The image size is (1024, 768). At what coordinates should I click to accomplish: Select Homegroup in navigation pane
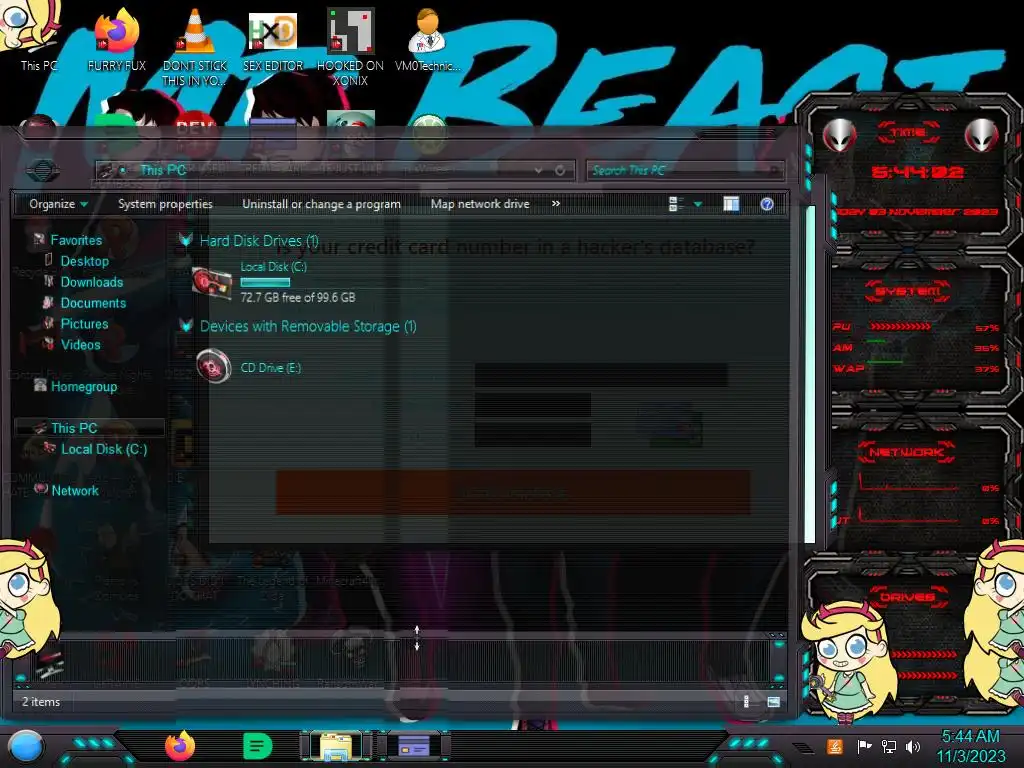tap(84, 386)
